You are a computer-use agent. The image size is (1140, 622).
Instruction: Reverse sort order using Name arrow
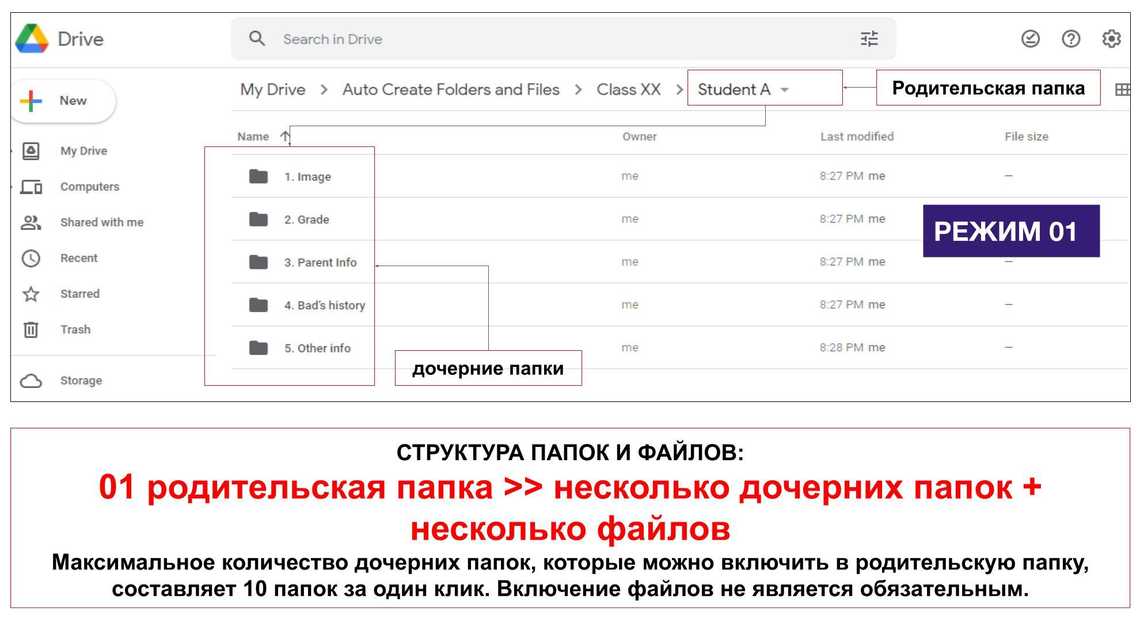click(286, 137)
